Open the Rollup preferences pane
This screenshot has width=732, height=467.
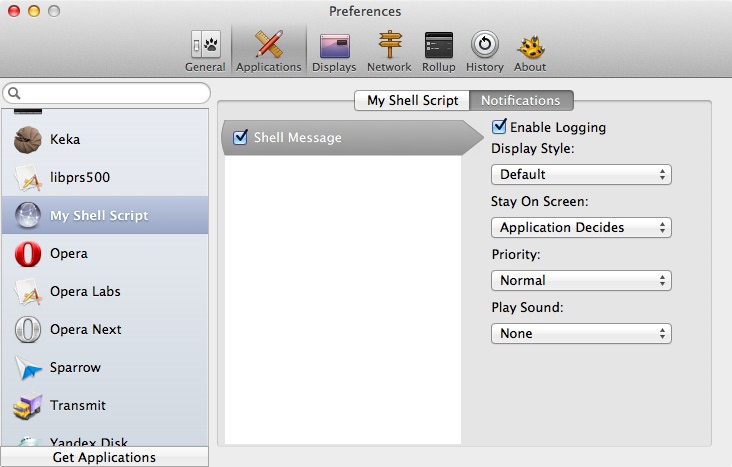pyautogui.click(x=438, y=51)
